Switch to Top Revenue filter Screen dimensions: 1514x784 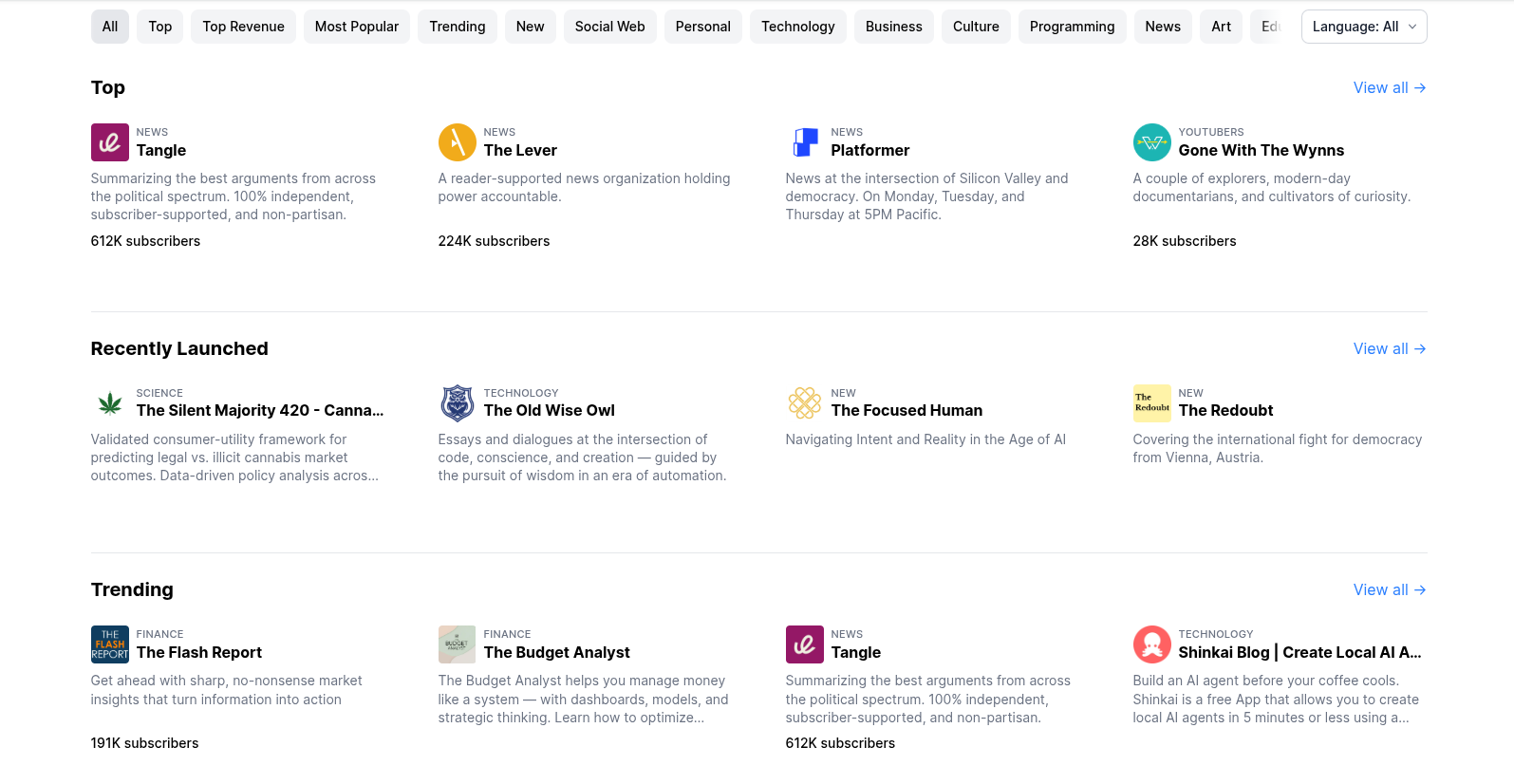click(244, 27)
